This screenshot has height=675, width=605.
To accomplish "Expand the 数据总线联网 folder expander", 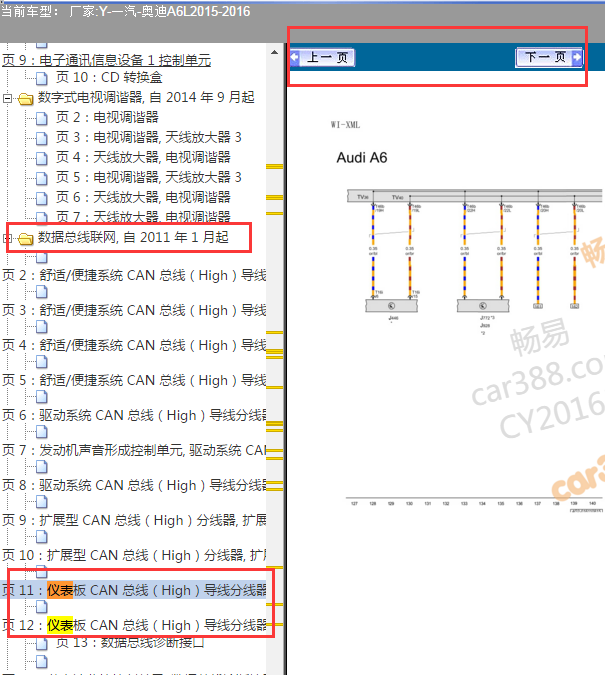I will (x=7, y=238).
